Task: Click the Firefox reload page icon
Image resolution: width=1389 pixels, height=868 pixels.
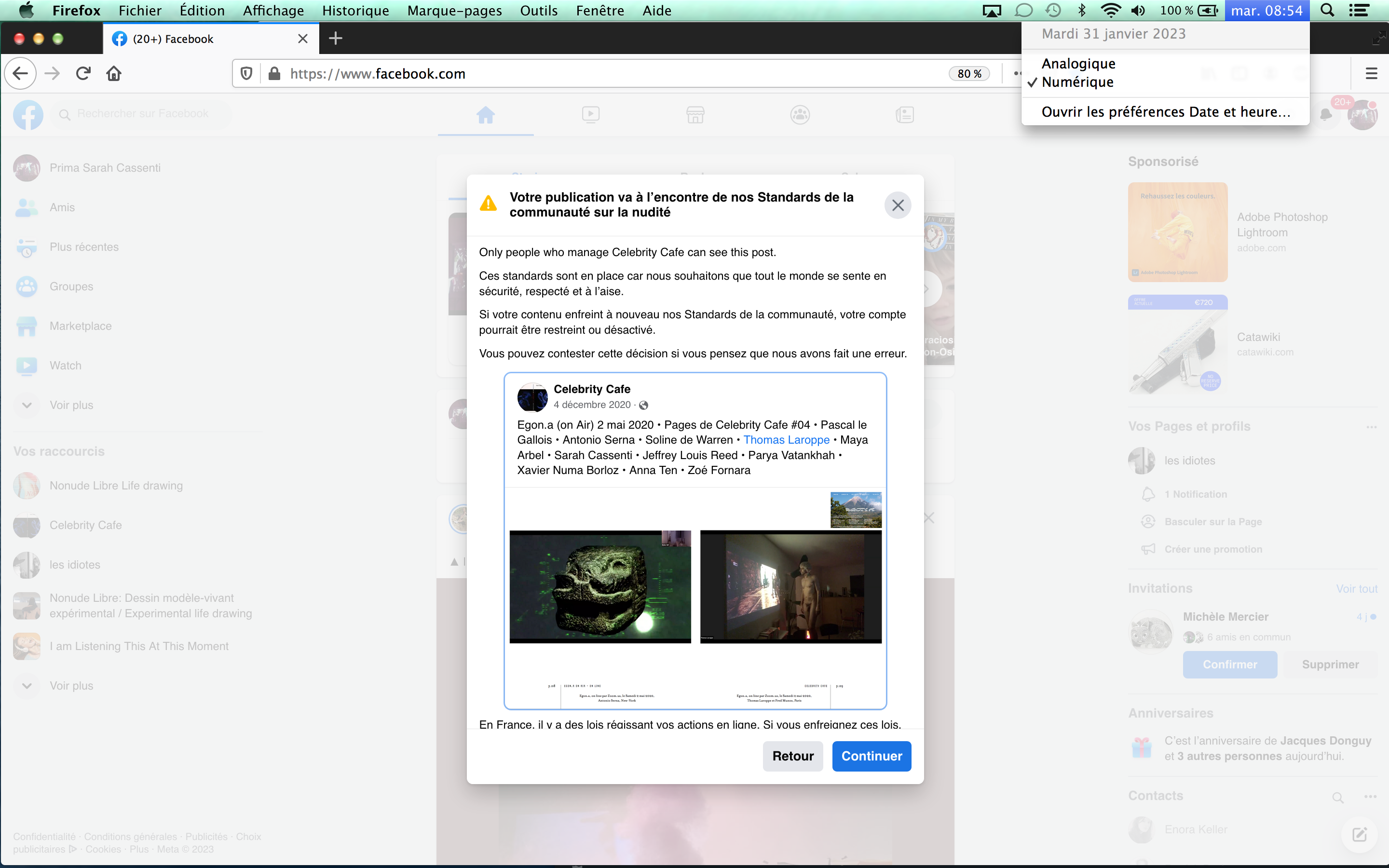Action: tap(83, 73)
